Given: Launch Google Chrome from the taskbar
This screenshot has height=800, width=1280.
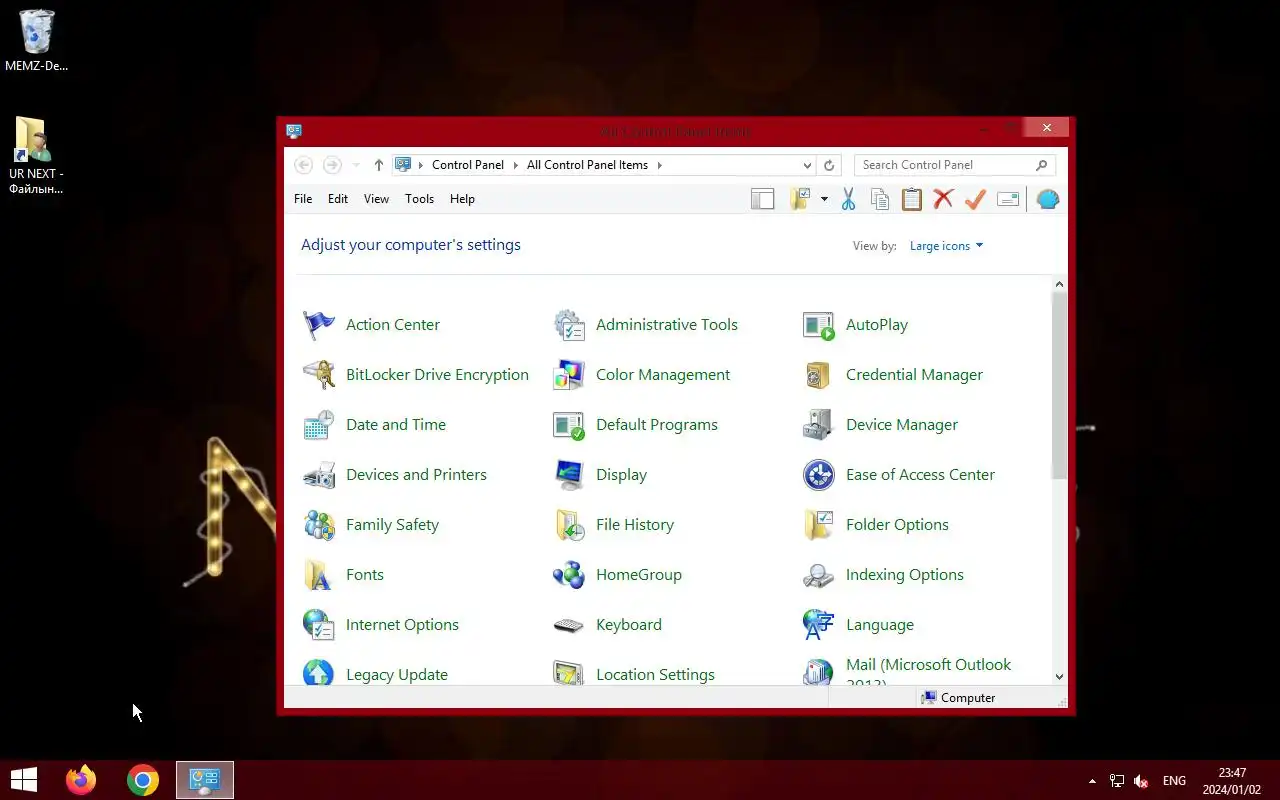Looking at the screenshot, I should (x=143, y=780).
